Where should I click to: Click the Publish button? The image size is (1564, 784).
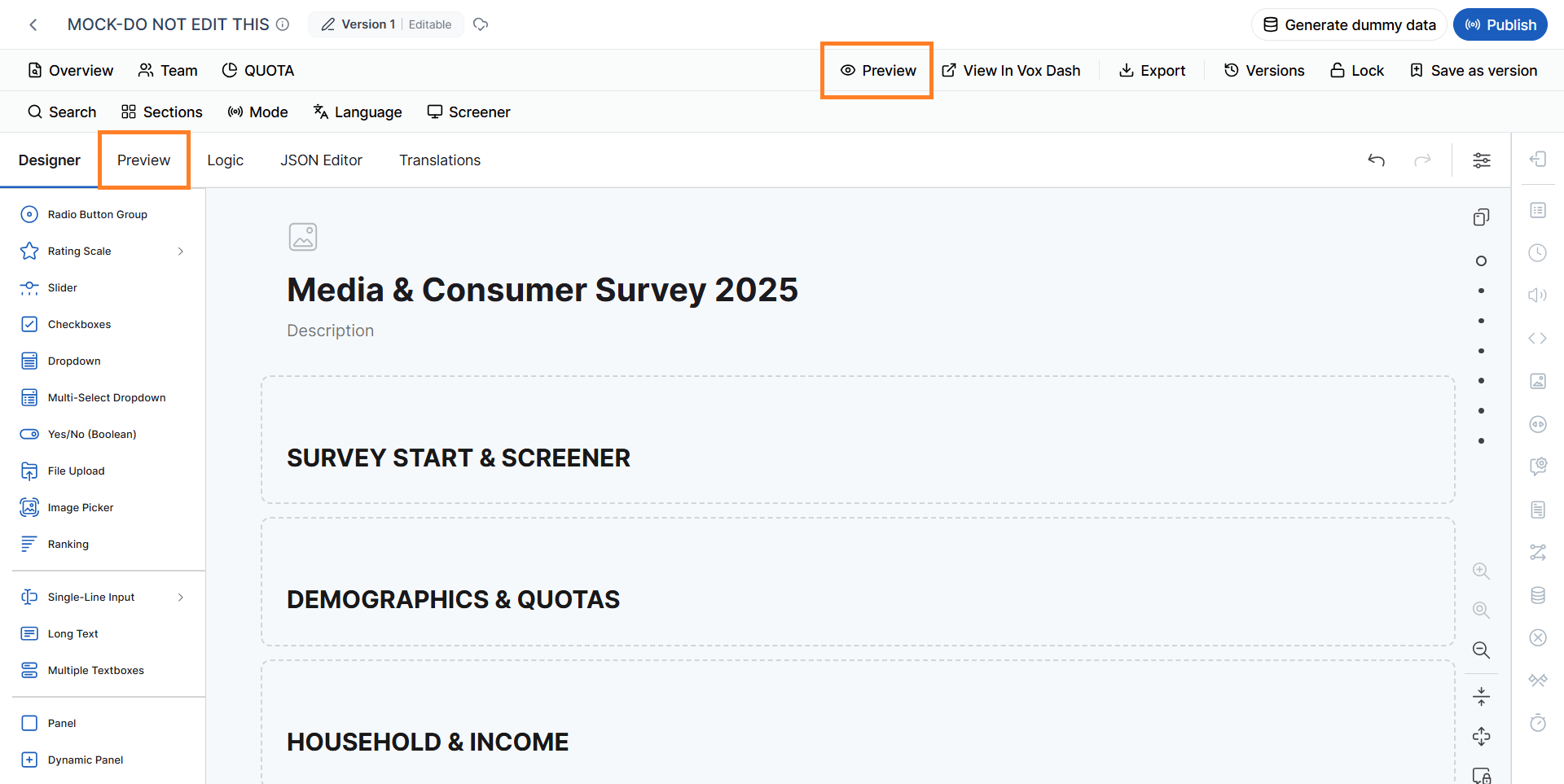(1500, 24)
